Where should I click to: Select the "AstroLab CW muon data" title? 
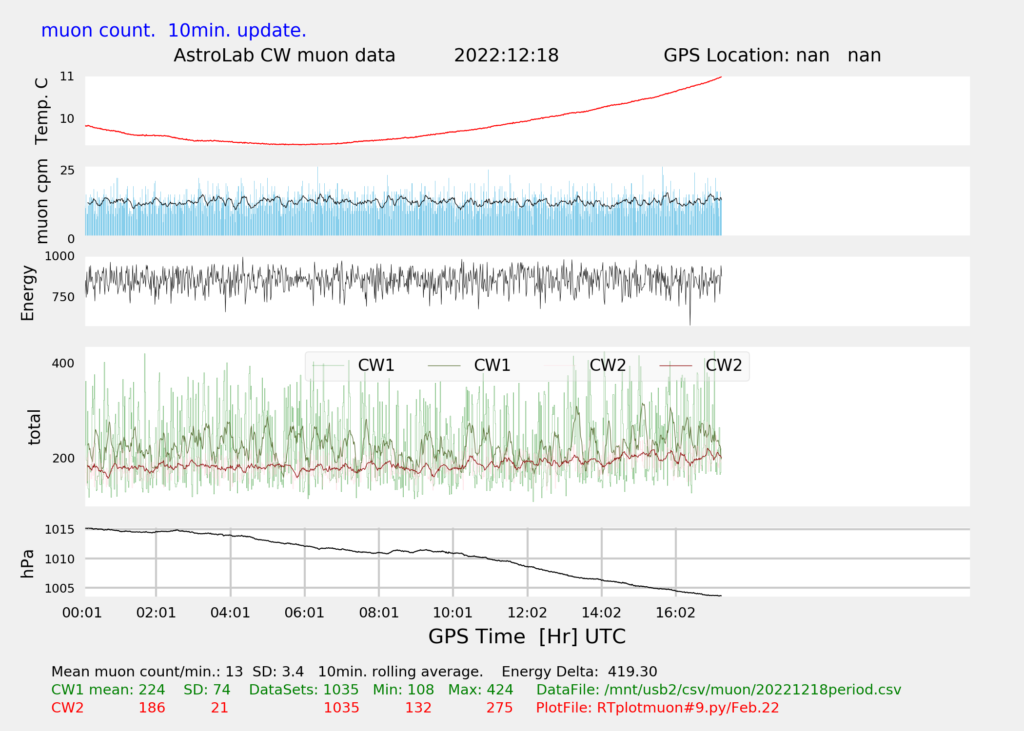(x=284, y=55)
